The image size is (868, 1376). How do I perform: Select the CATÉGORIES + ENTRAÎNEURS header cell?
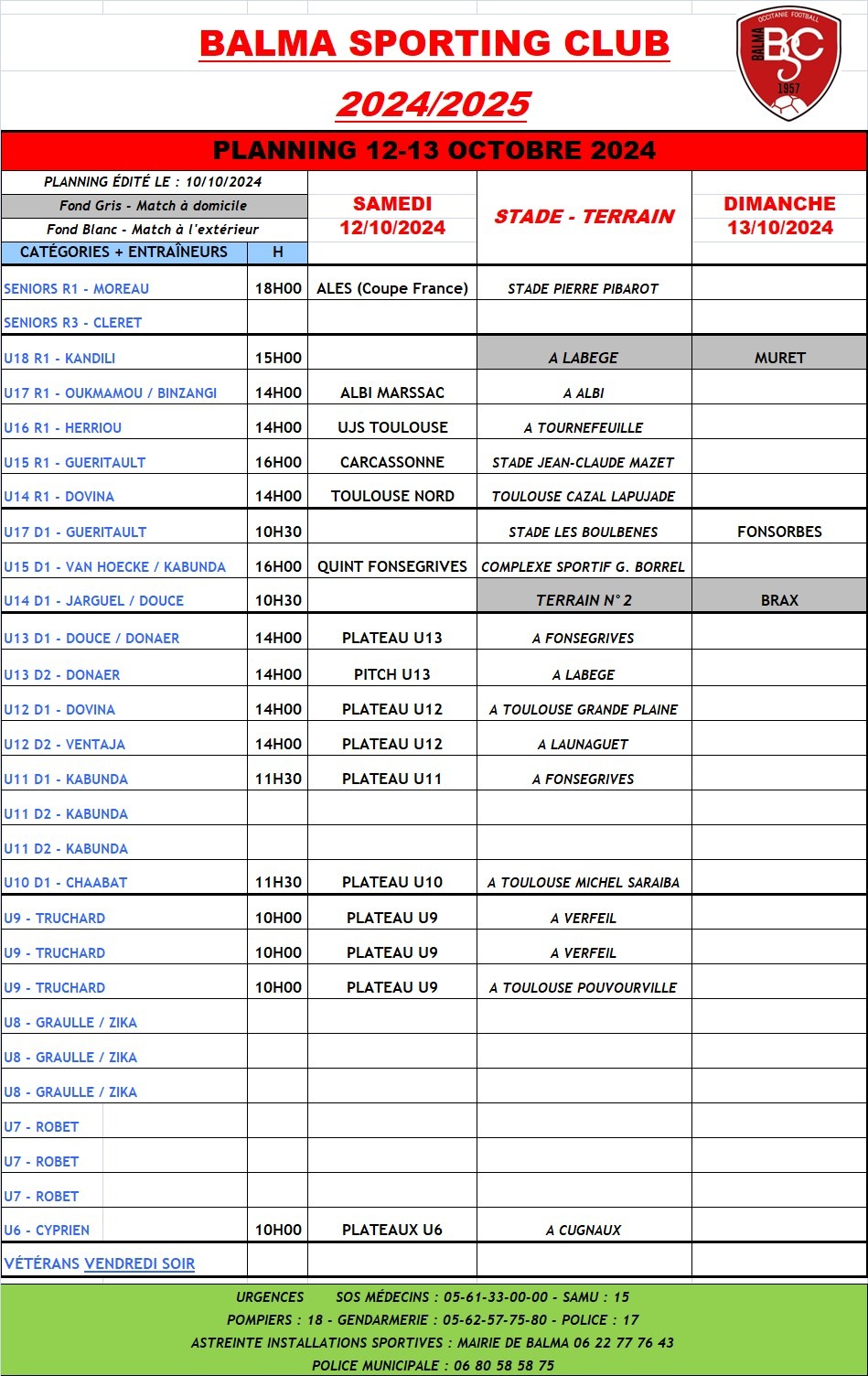(x=123, y=252)
